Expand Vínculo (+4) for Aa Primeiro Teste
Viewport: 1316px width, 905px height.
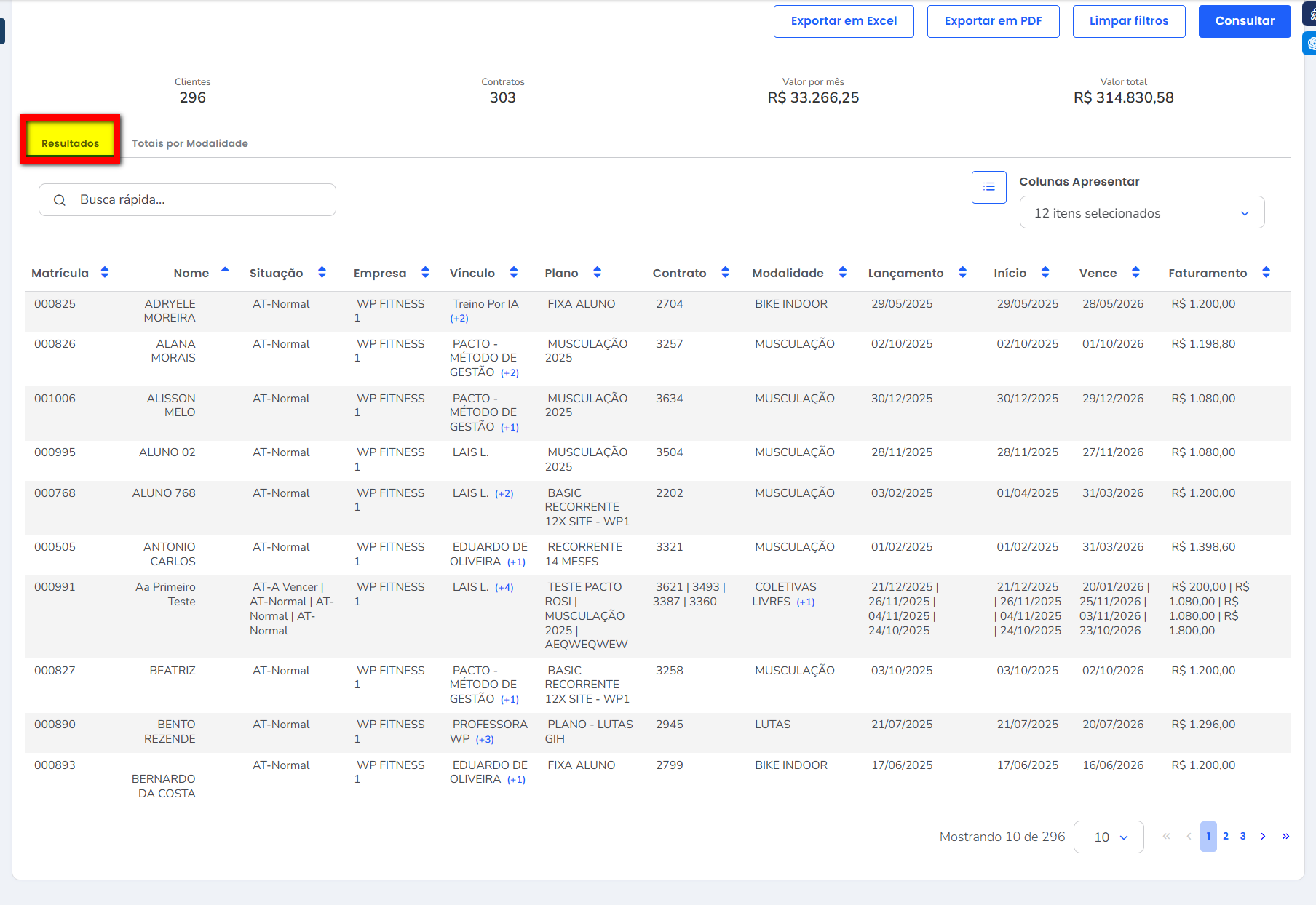504,588
